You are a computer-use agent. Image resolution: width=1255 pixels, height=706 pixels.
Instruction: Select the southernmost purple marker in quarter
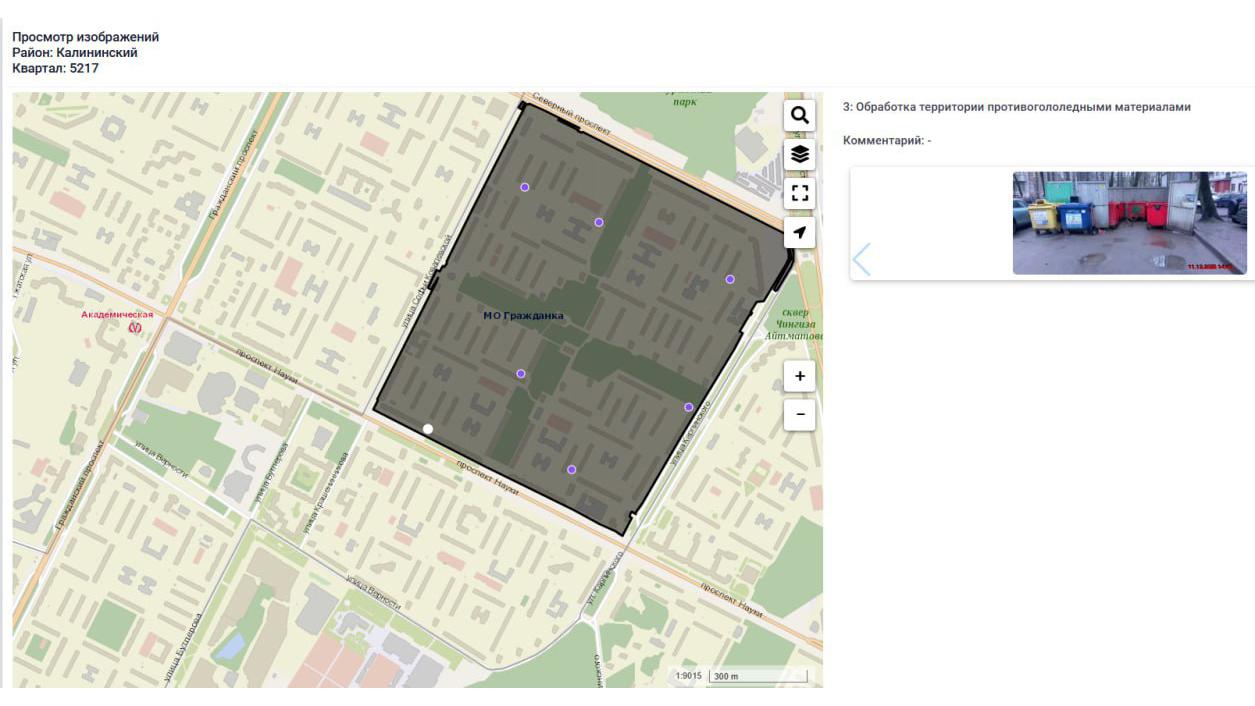pos(571,469)
